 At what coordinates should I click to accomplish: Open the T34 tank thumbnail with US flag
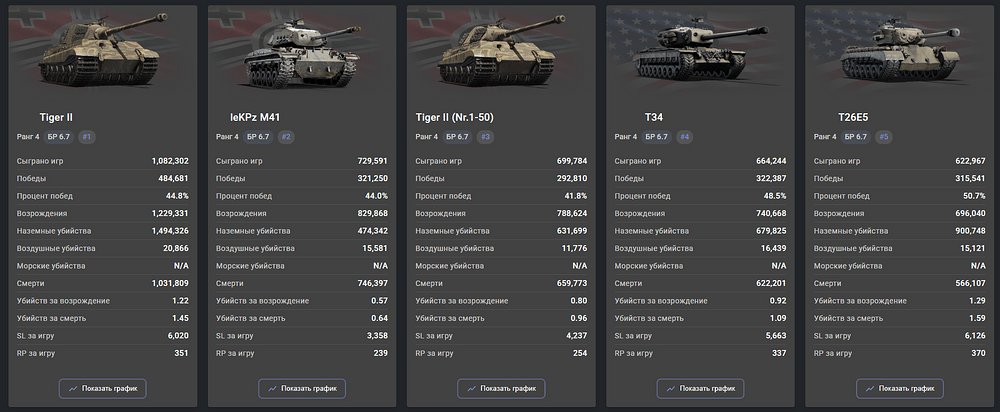click(x=699, y=50)
